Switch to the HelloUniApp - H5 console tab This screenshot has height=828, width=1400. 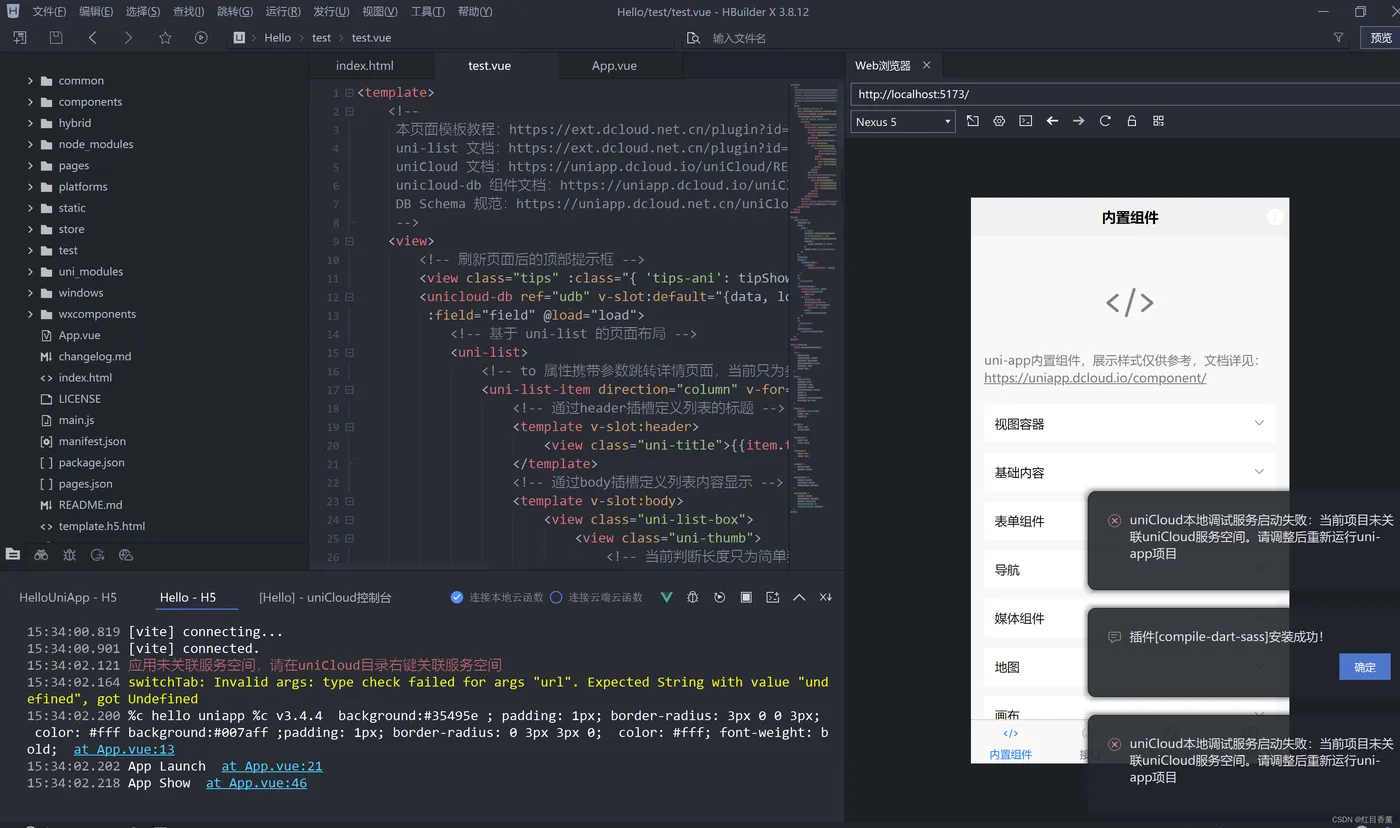coord(68,597)
